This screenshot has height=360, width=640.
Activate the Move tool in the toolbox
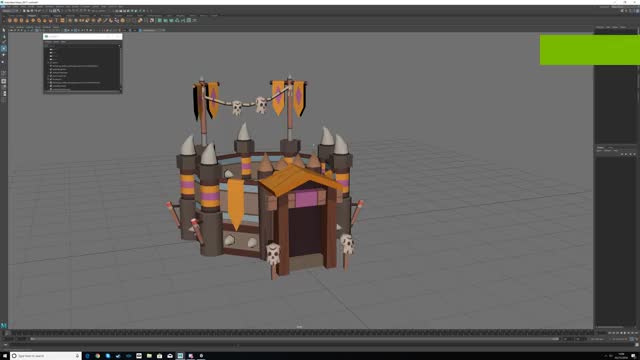coord(4,48)
